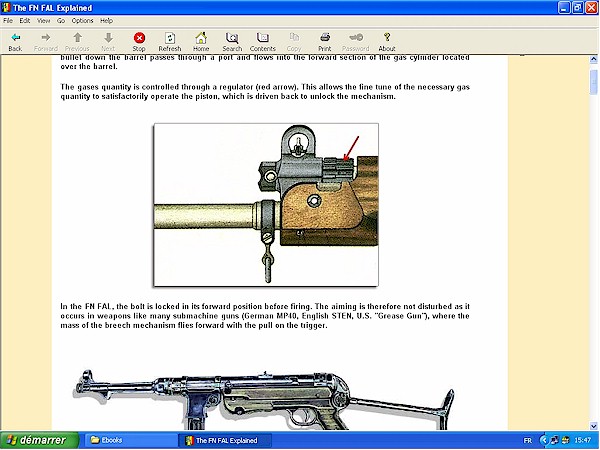
Task: Open the Search tool
Action: point(232,42)
